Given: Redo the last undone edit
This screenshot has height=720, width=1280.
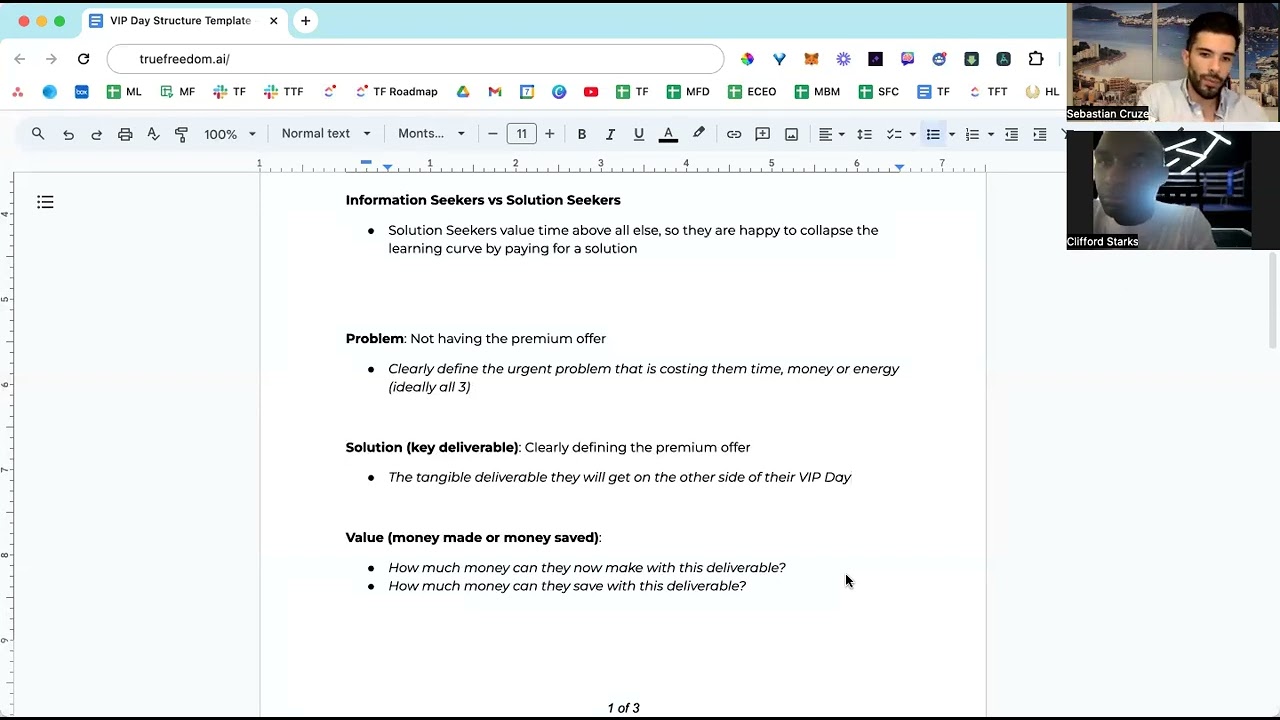Looking at the screenshot, I should click(96, 134).
